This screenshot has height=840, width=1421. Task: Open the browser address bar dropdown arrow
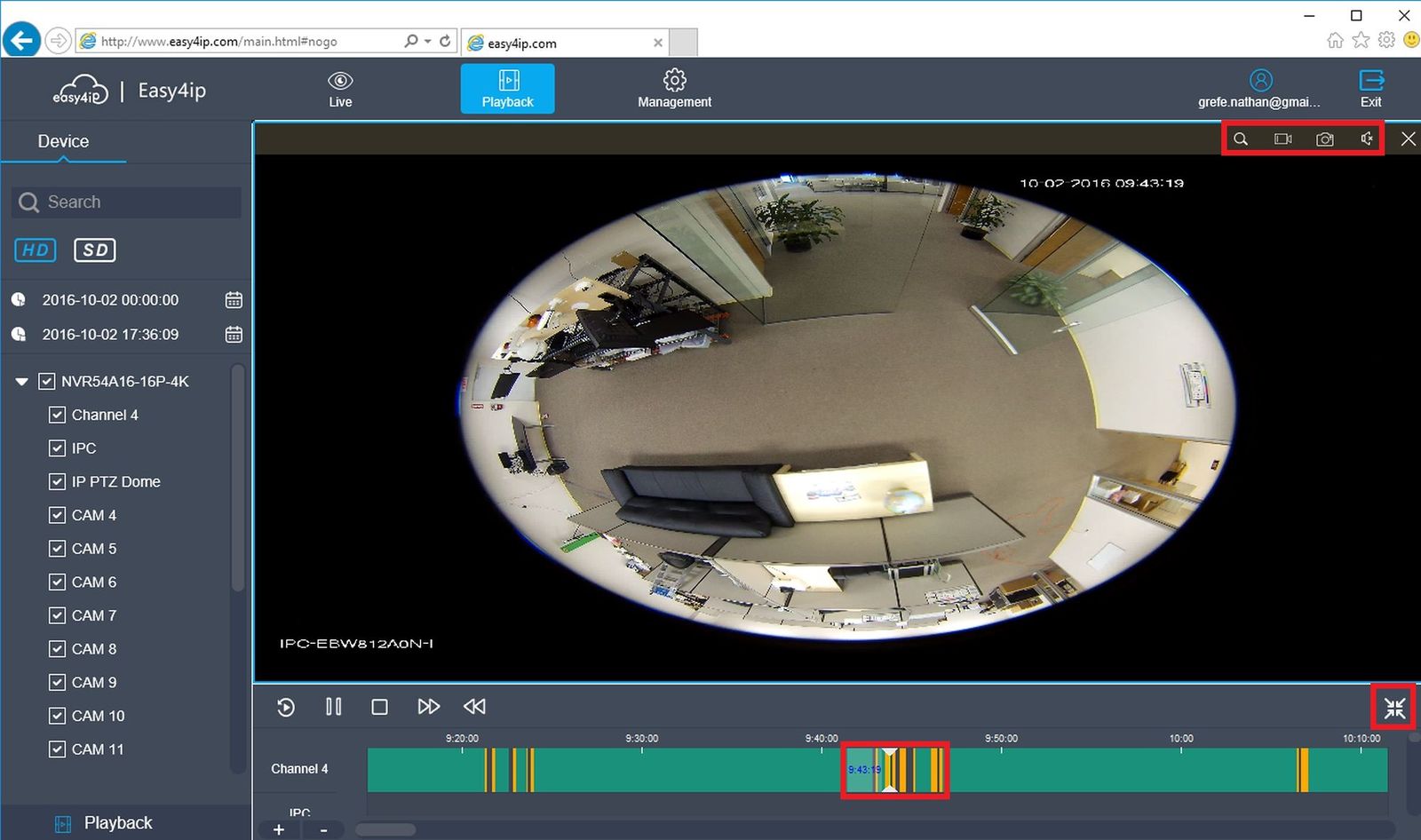(x=428, y=41)
